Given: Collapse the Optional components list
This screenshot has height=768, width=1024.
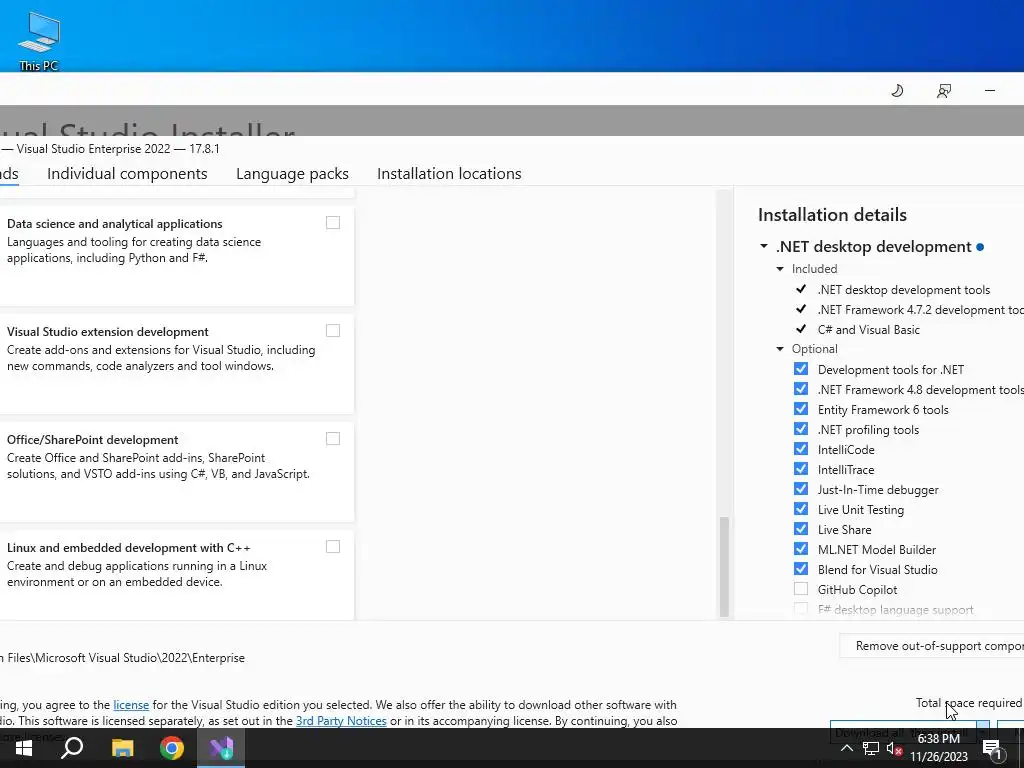Looking at the screenshot, I should 780,349.
